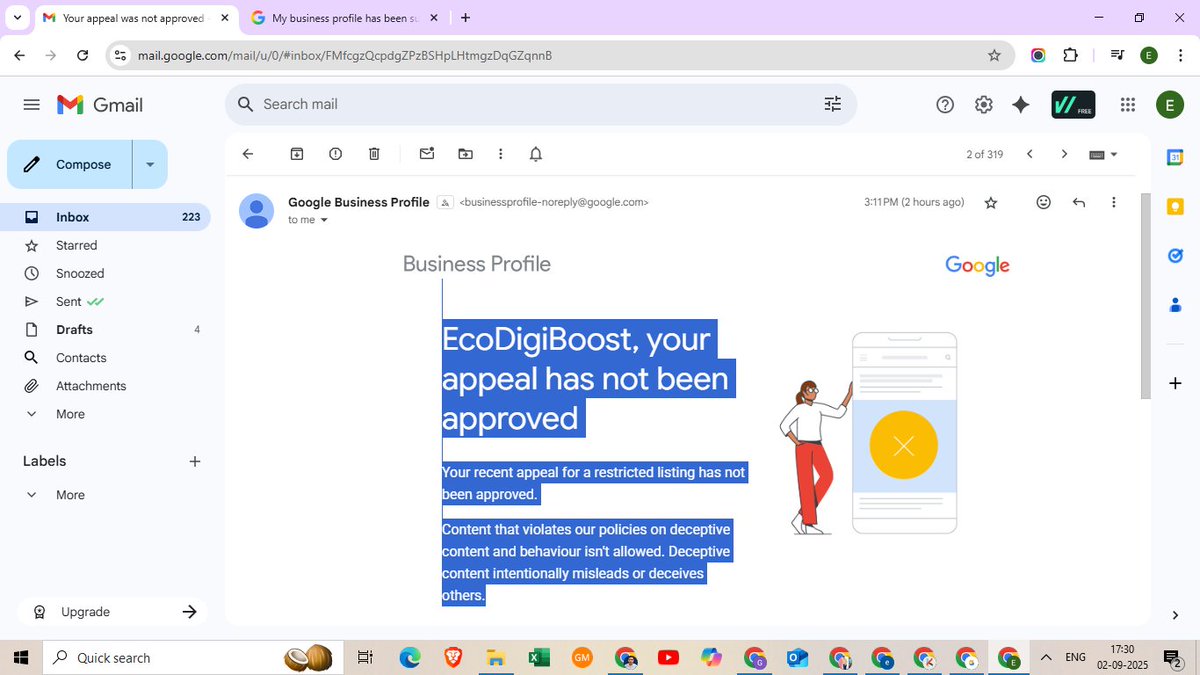Screen dimensions: 1200x675
Task: Open Gmail settings gear
Action: click(983, 105)
